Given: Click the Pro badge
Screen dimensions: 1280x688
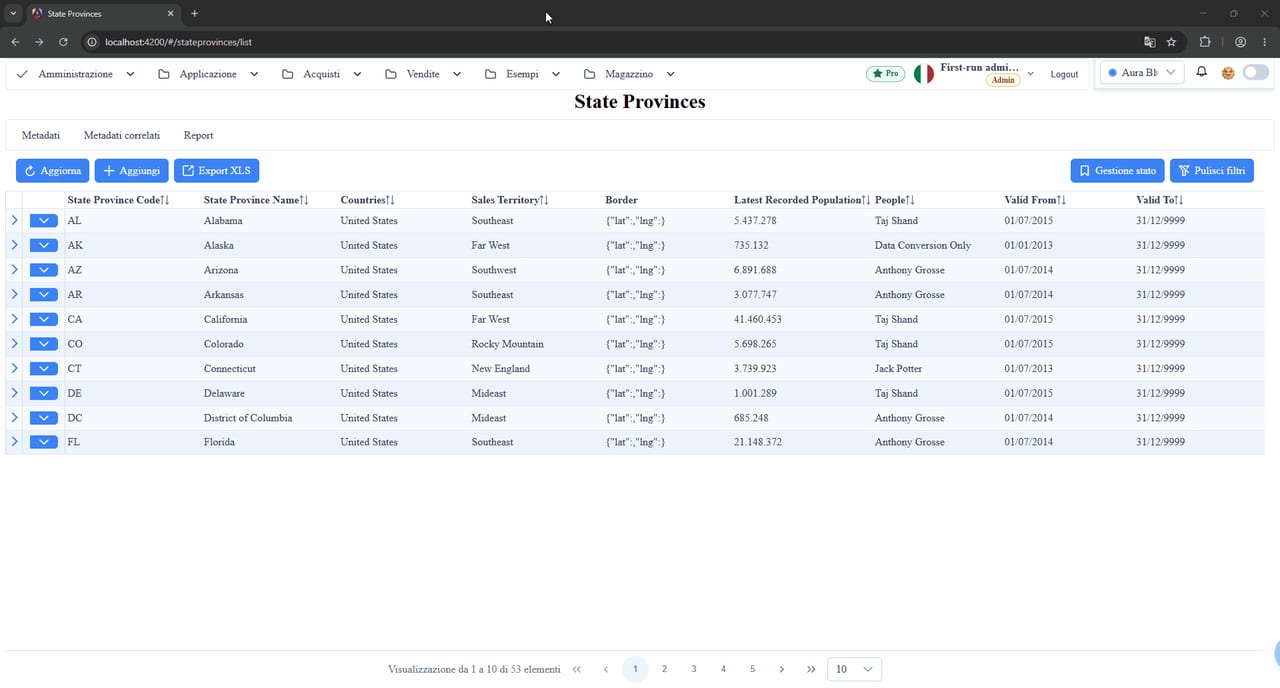Looking at the screenshot, I should click(886, 74).
